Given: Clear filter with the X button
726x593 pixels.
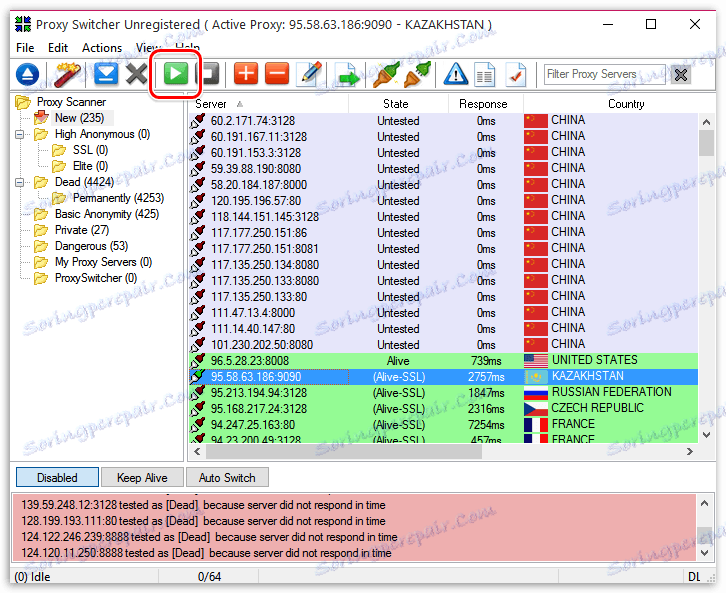Looking at the screenshot, I should coord(681,75).
